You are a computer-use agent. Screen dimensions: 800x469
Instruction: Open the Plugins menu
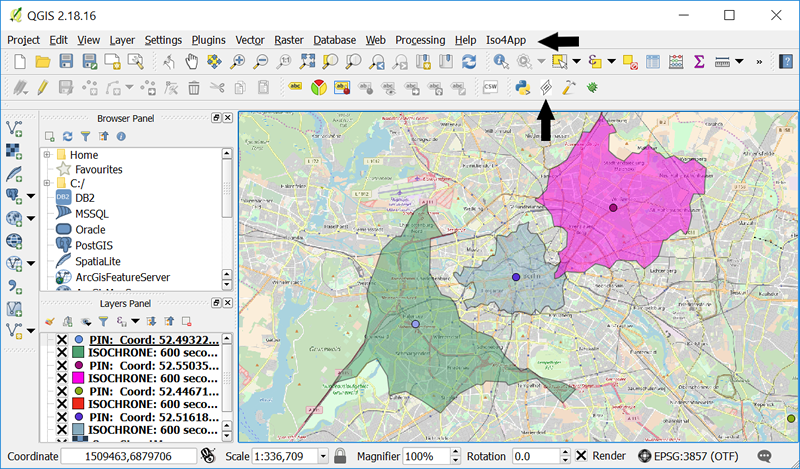coord(208,40)
